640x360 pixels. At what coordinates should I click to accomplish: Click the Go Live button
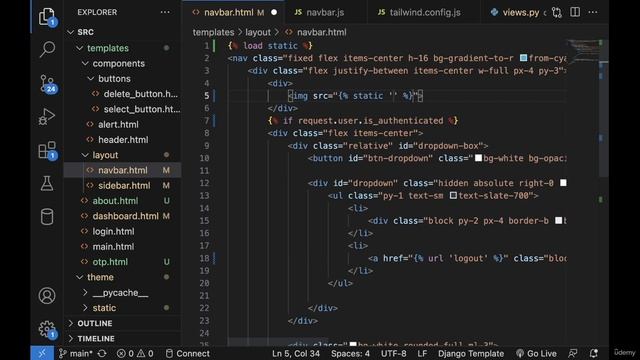click(536, 353)
